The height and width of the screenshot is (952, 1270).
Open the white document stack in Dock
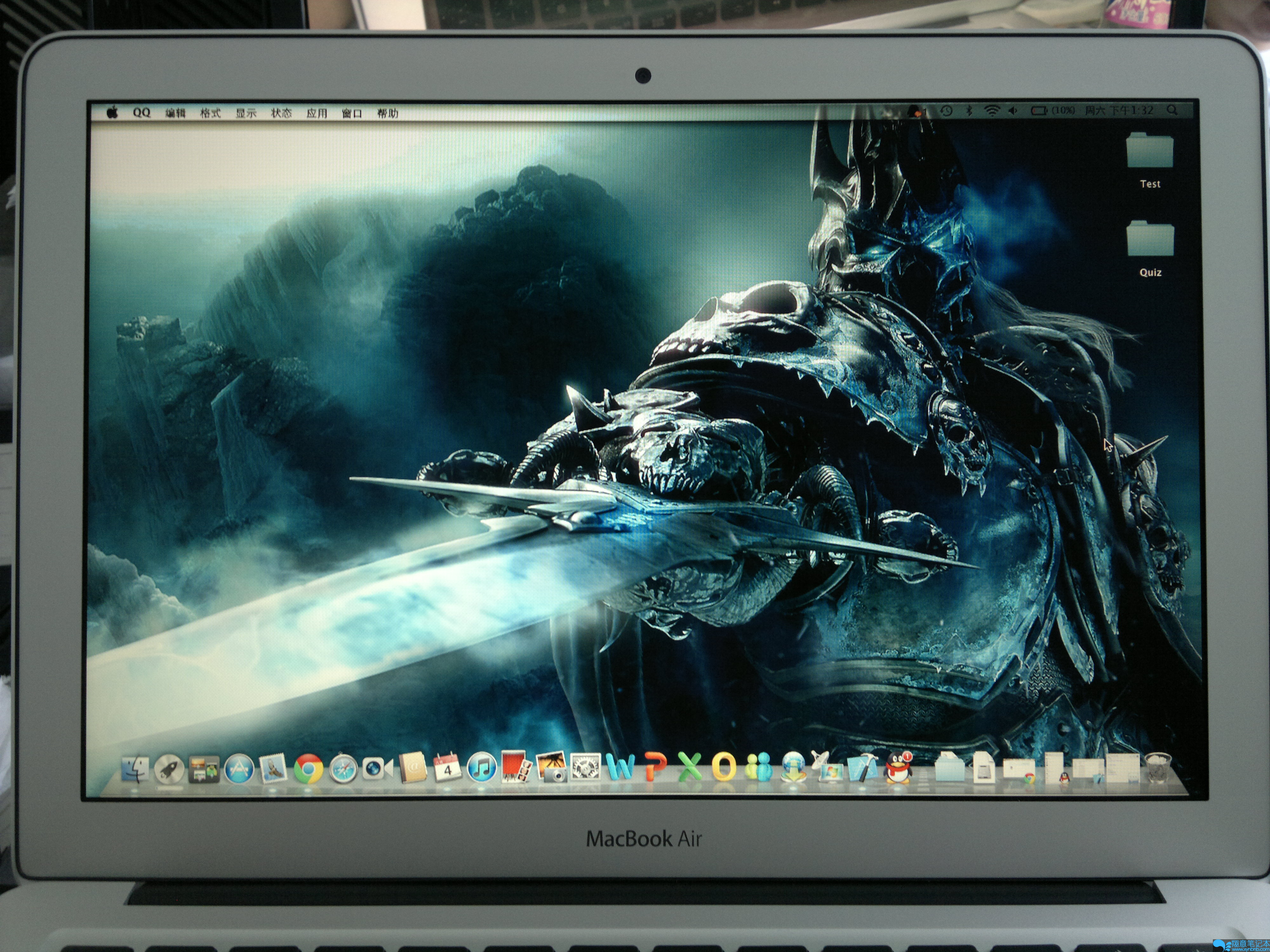(x=984, y=767)
